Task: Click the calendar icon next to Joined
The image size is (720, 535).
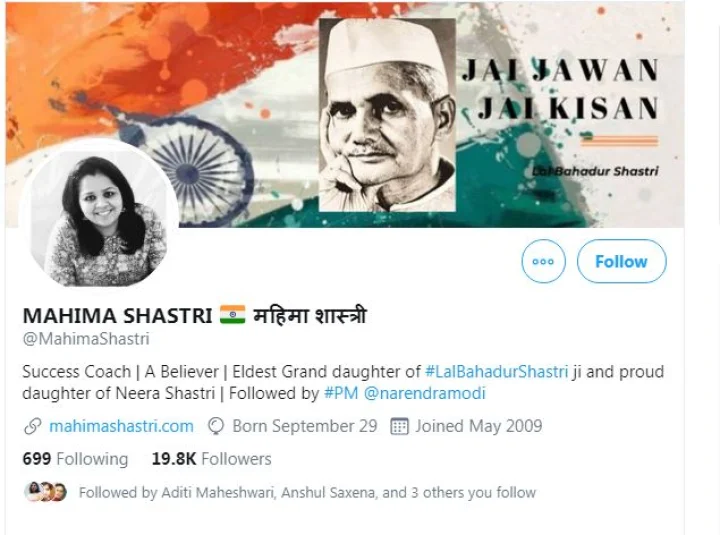Action: [x=399, y=426]
